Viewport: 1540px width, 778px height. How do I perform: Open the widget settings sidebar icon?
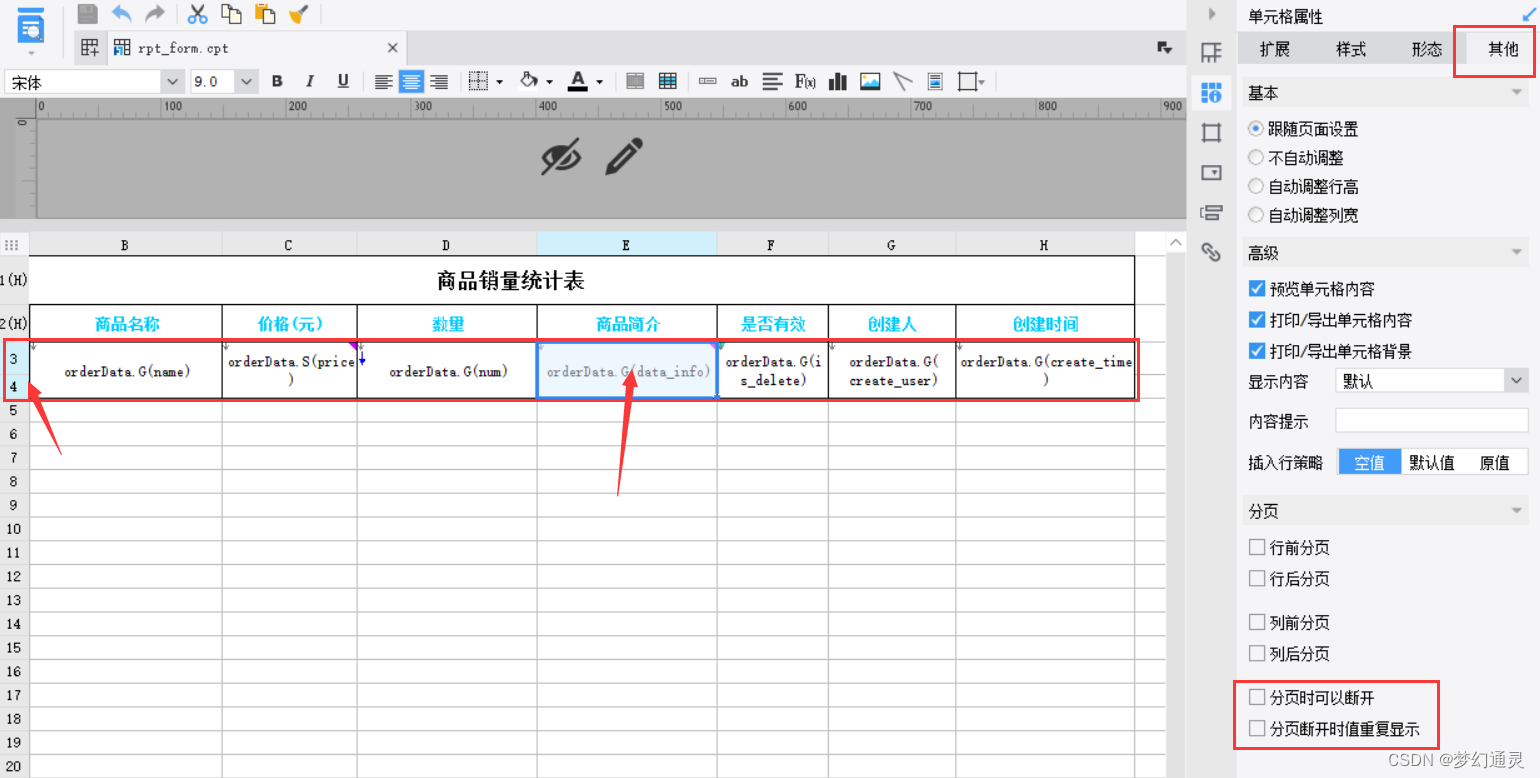point(1211,172)
